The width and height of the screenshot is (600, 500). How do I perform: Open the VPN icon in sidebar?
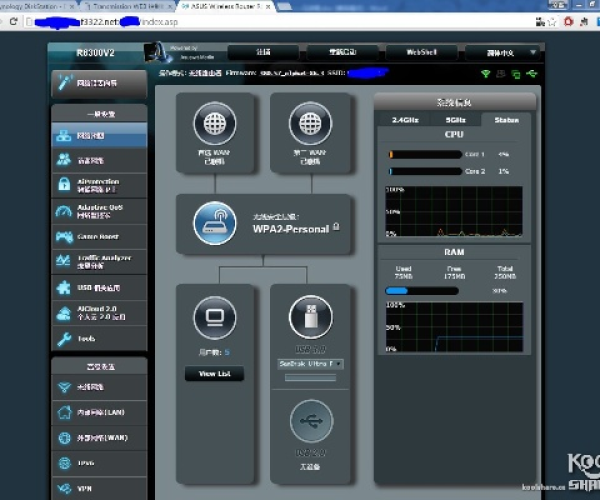pos(64,488)
